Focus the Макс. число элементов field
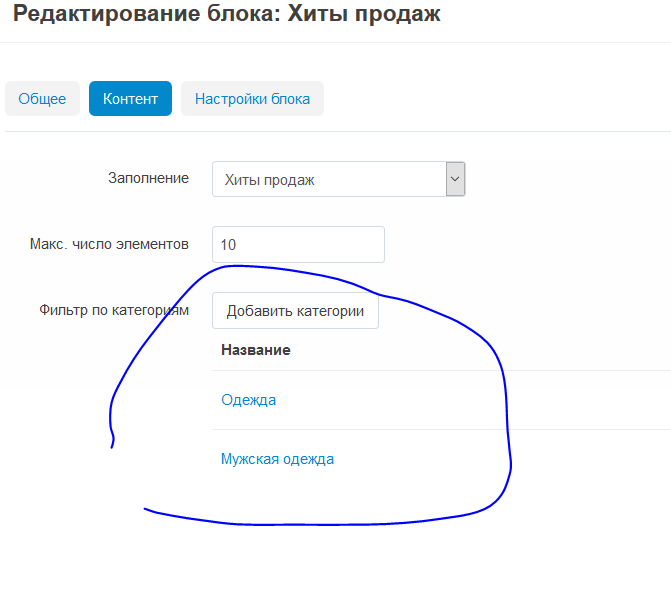Viewport: 671px width, 593px height. [298, 245]
